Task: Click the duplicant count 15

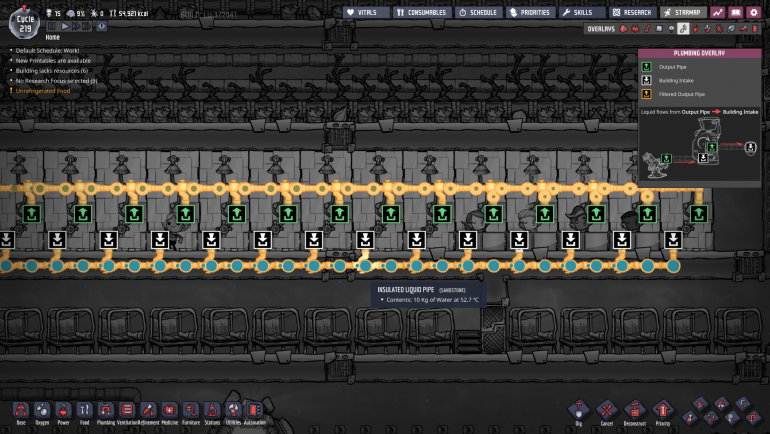Action: coord(53,13)
